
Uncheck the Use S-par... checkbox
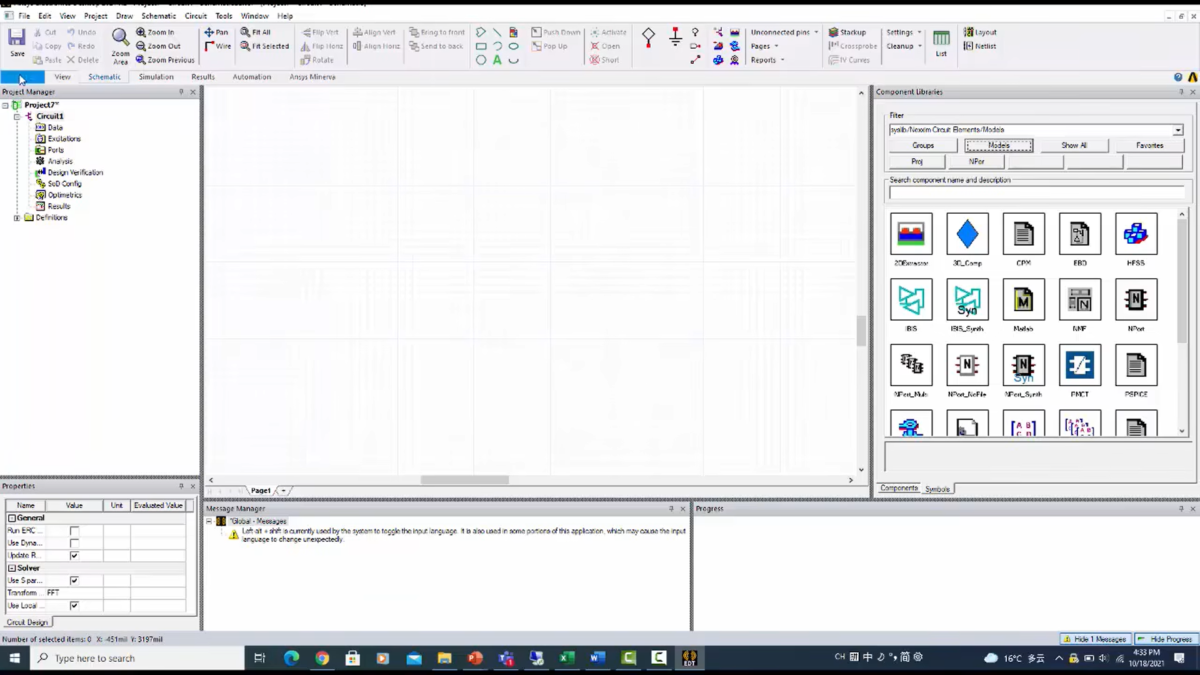74,580
